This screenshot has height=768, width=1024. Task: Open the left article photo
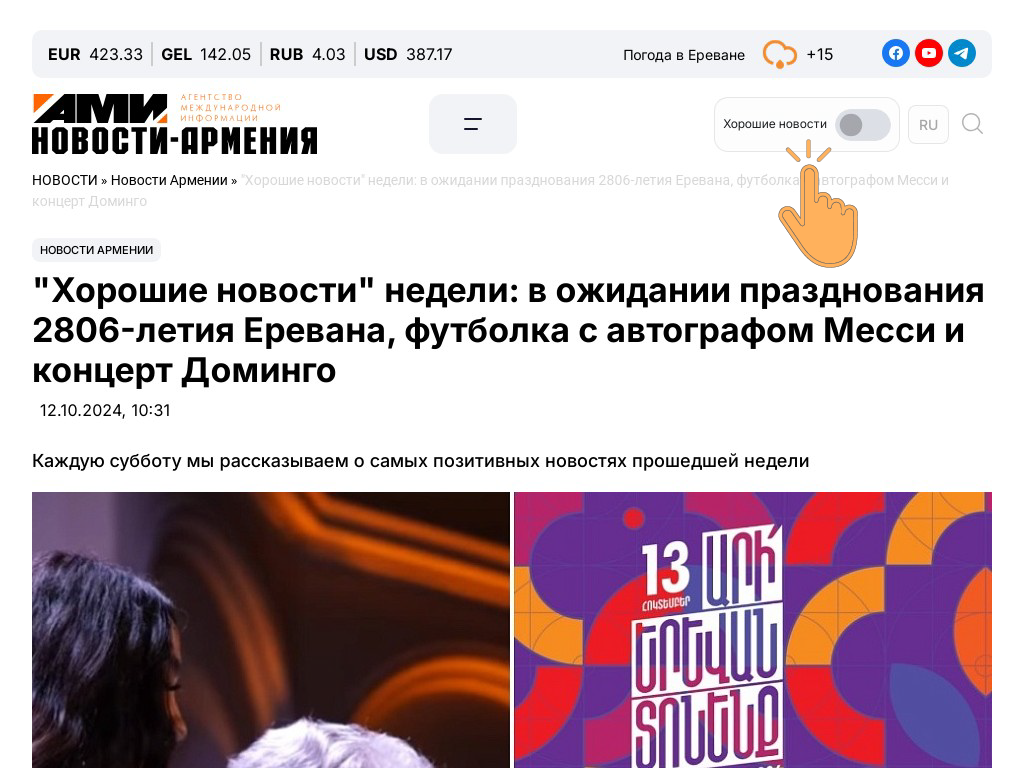[270, 630]
